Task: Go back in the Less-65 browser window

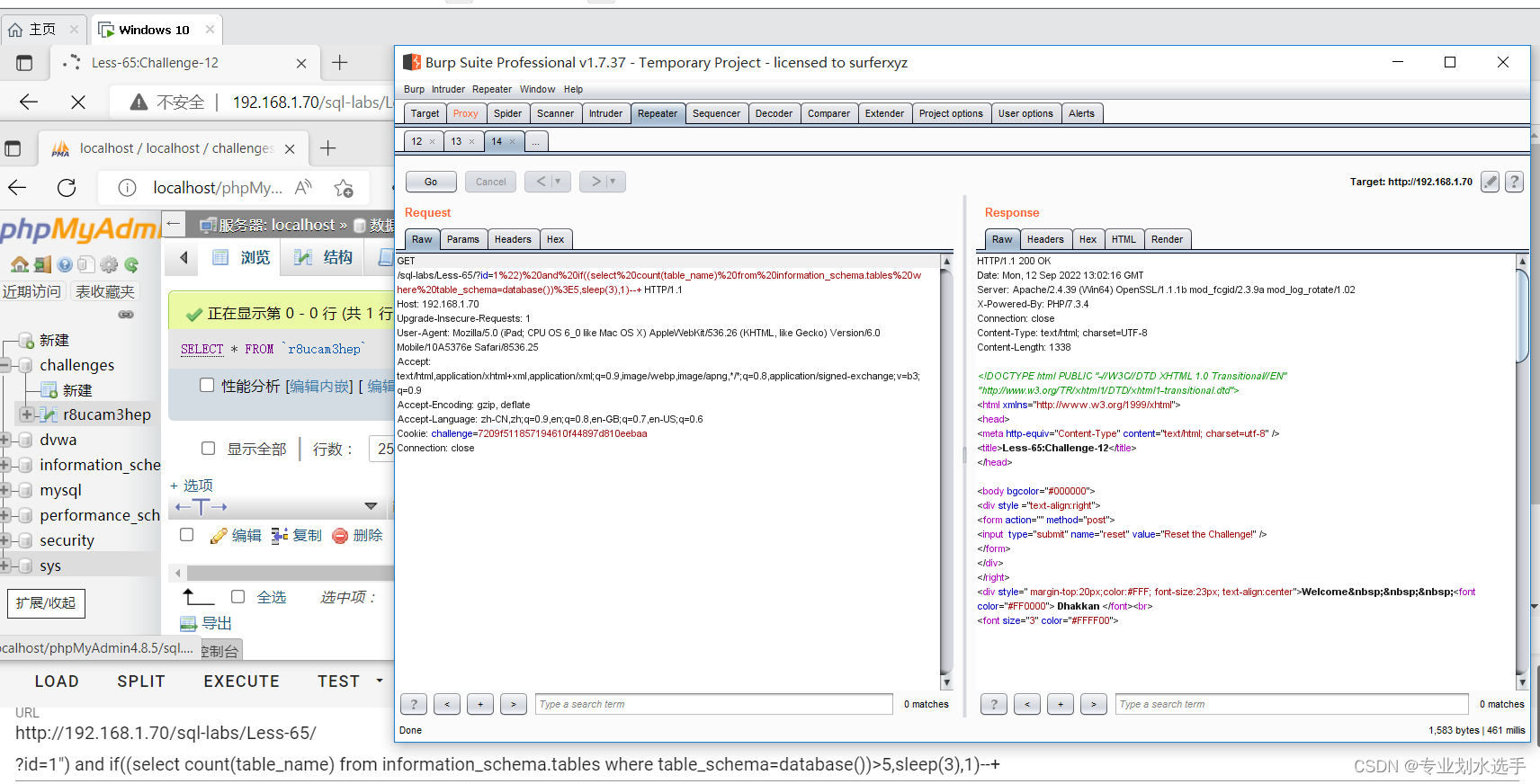Action: [x=29, y=102]
